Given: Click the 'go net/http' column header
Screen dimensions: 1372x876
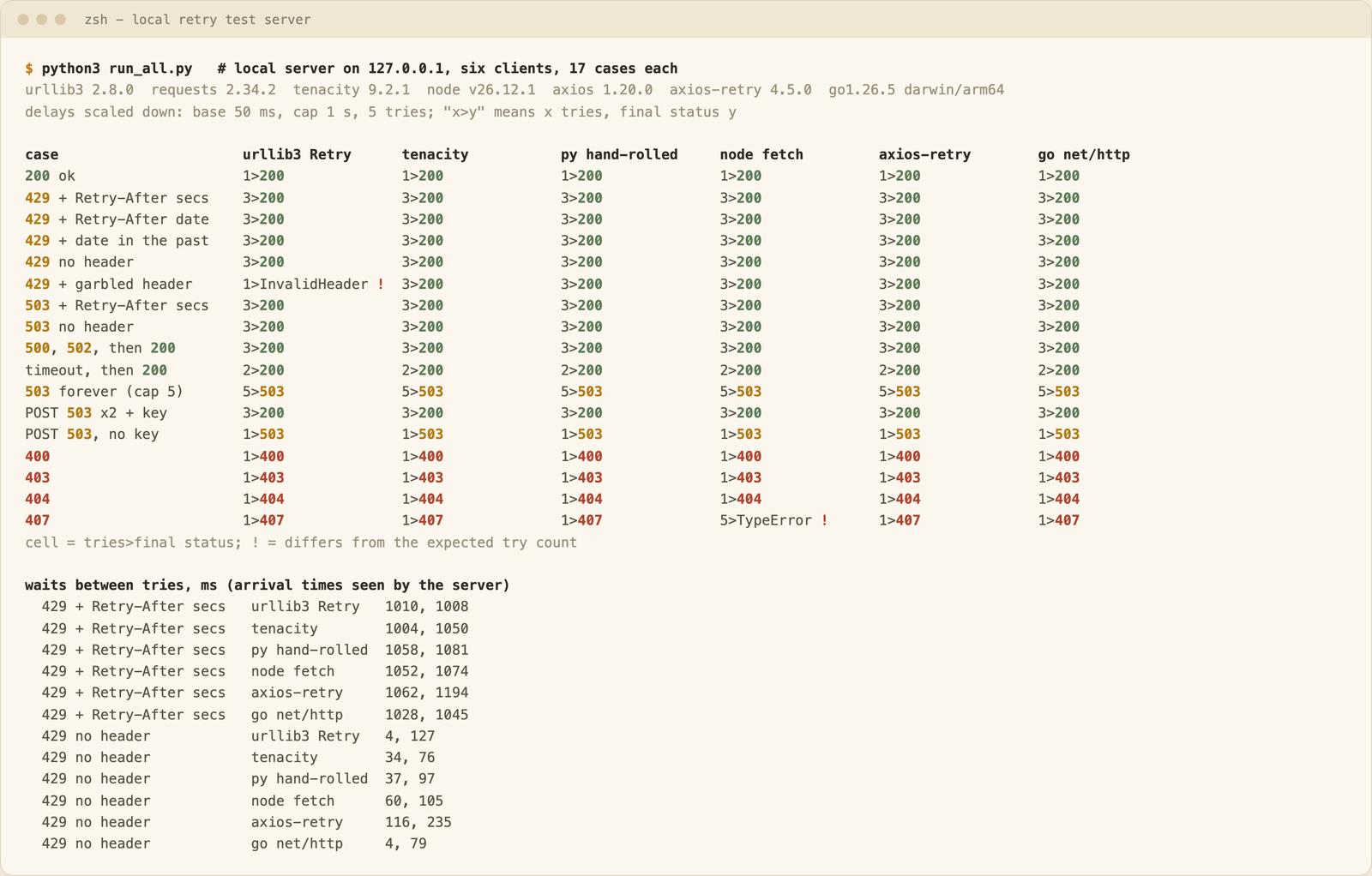Looking at the screenshot, I should 1084,154.
